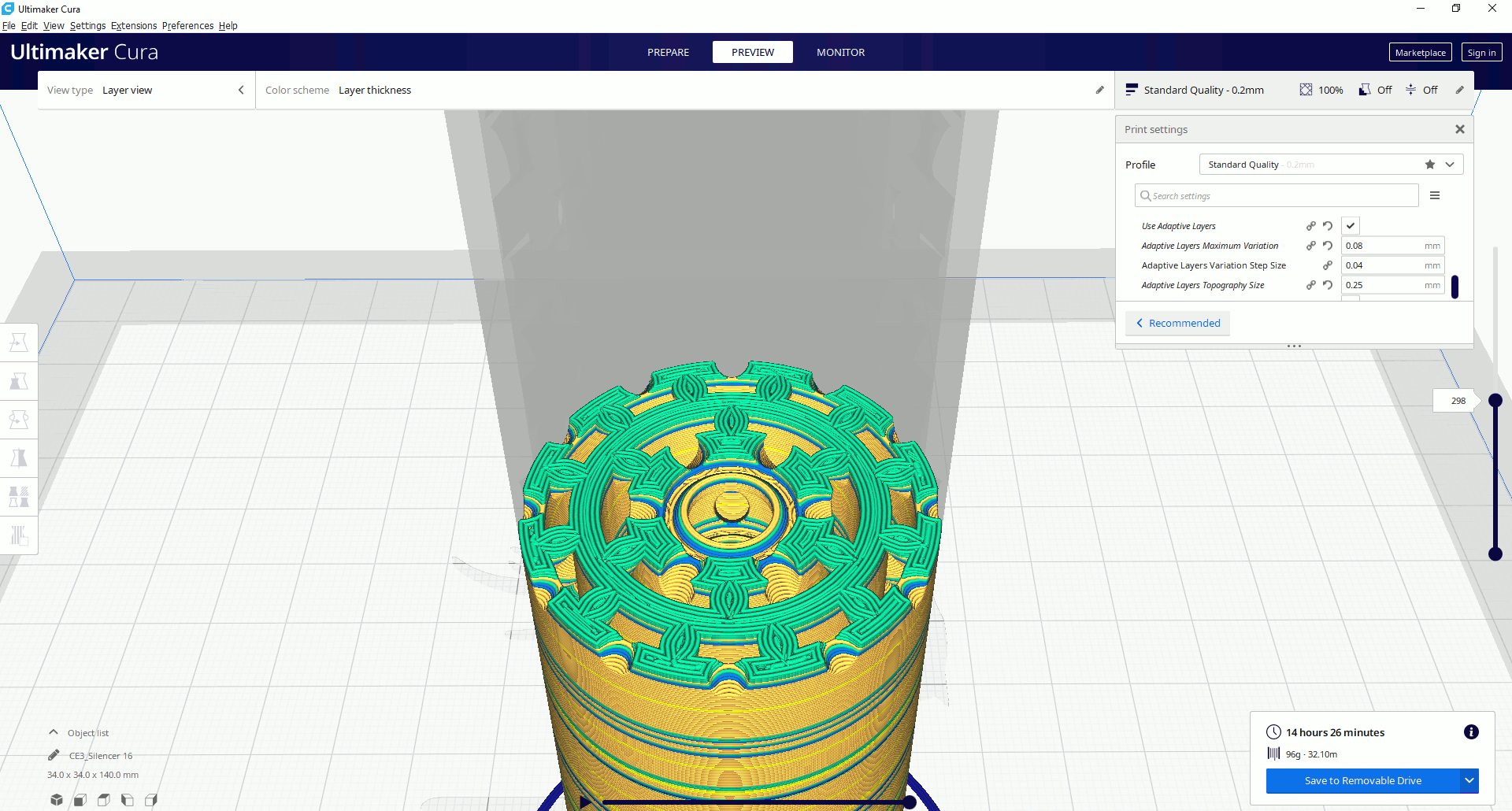Screen dimensions: 1512x811
Task: Click the Adaptive Layers Variation Step Size field
Action: (1392, 265)
